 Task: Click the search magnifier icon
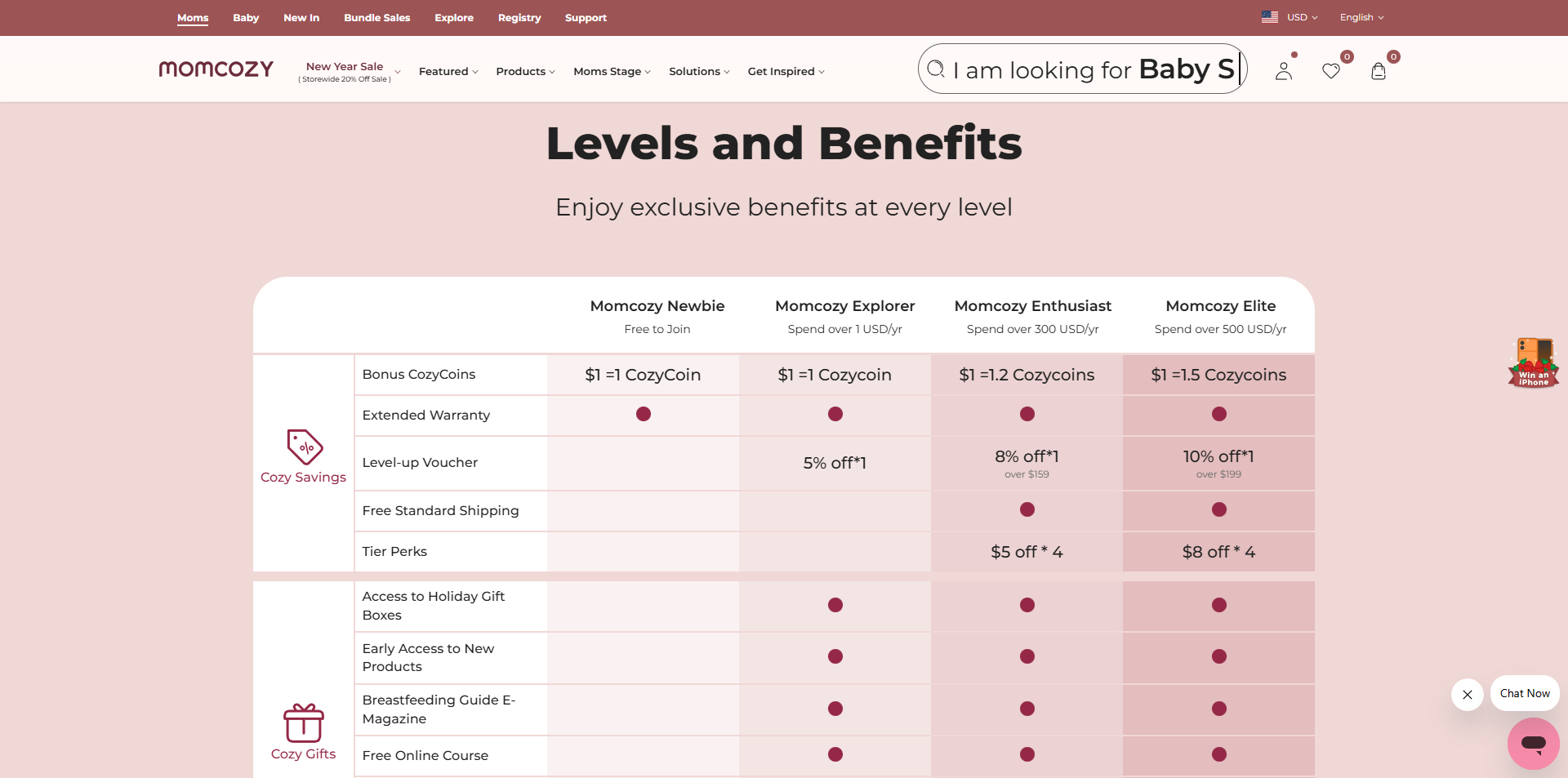pyautogui.click(x=936, y=69)
